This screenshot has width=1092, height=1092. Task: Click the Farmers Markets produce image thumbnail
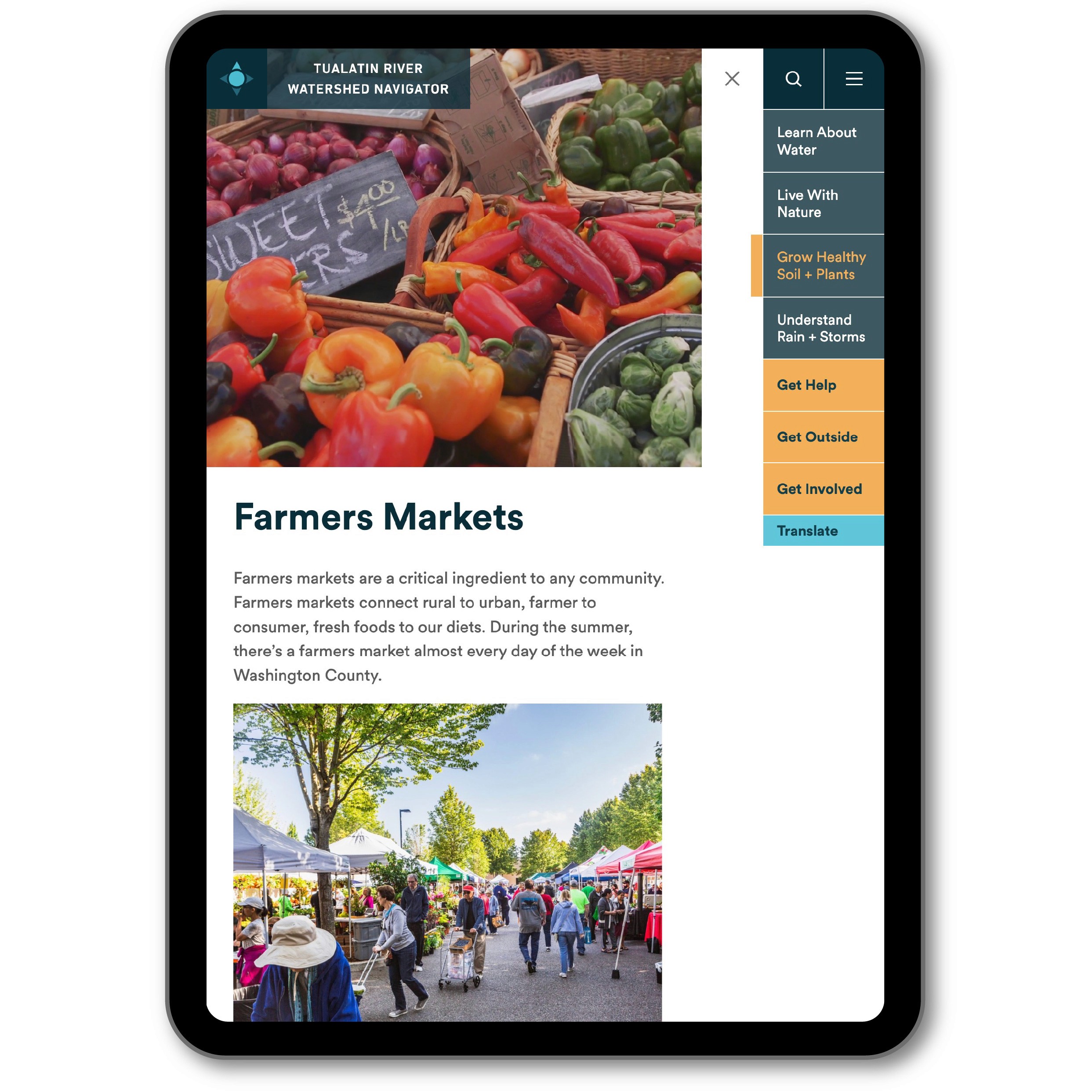(x=456, y=264)
